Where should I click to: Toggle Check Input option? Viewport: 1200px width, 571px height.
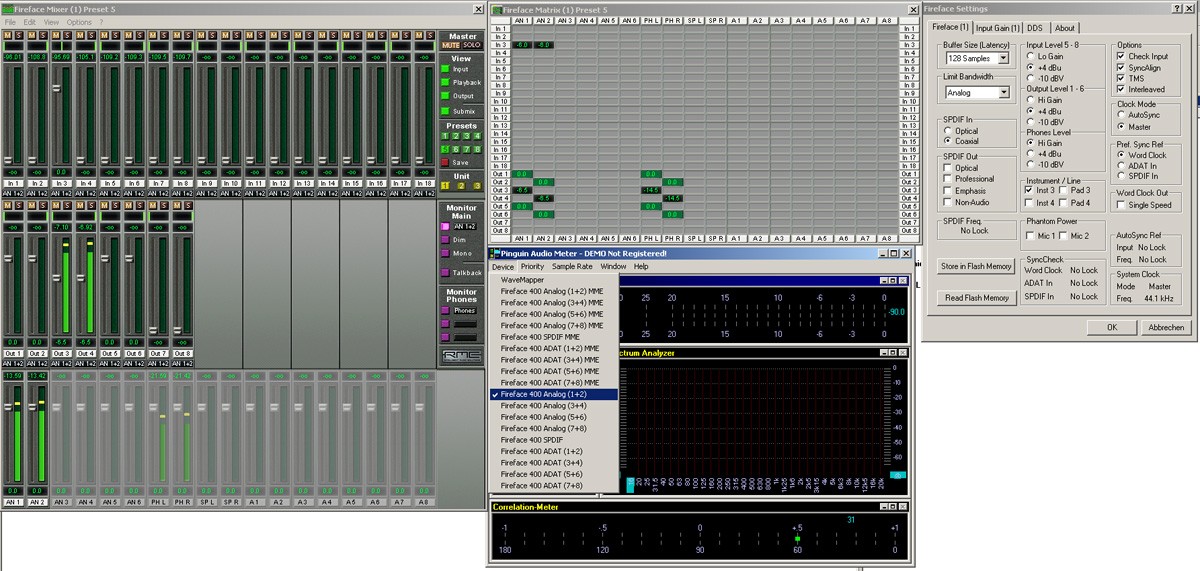point(1120,56)
